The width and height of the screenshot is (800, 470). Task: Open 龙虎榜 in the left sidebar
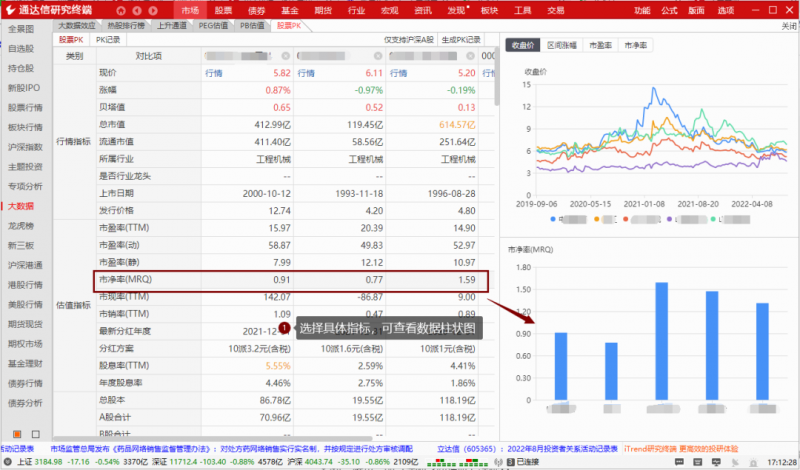(21, 226)
